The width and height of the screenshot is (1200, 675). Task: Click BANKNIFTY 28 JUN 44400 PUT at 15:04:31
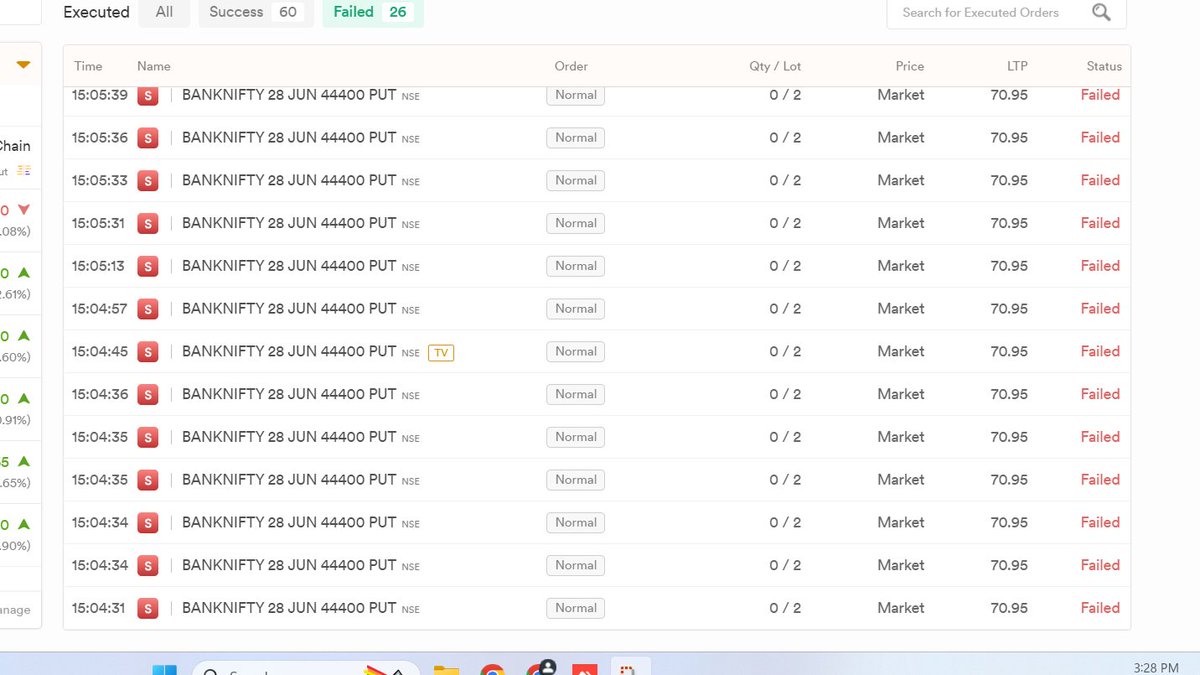tap(289, 608)
